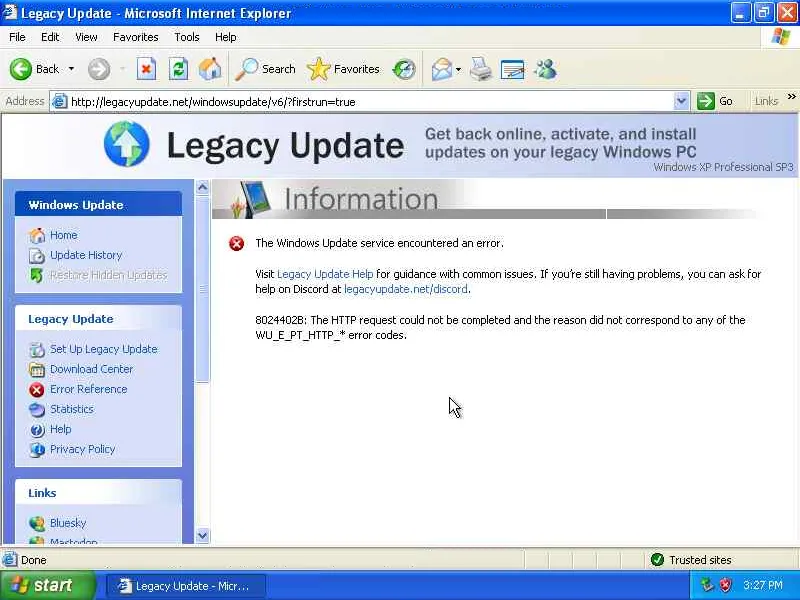Viewport: 800px width, 600px height.
Task: Open the Privacy Policy sidebar link
Action: point(82,449)
